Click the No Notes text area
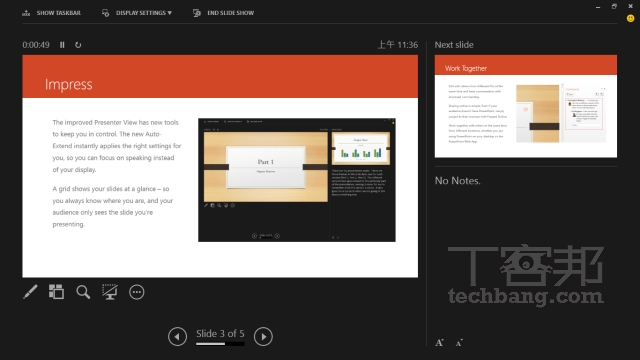The height and width of the screenshot is (360, 640). tap(458, 180)
